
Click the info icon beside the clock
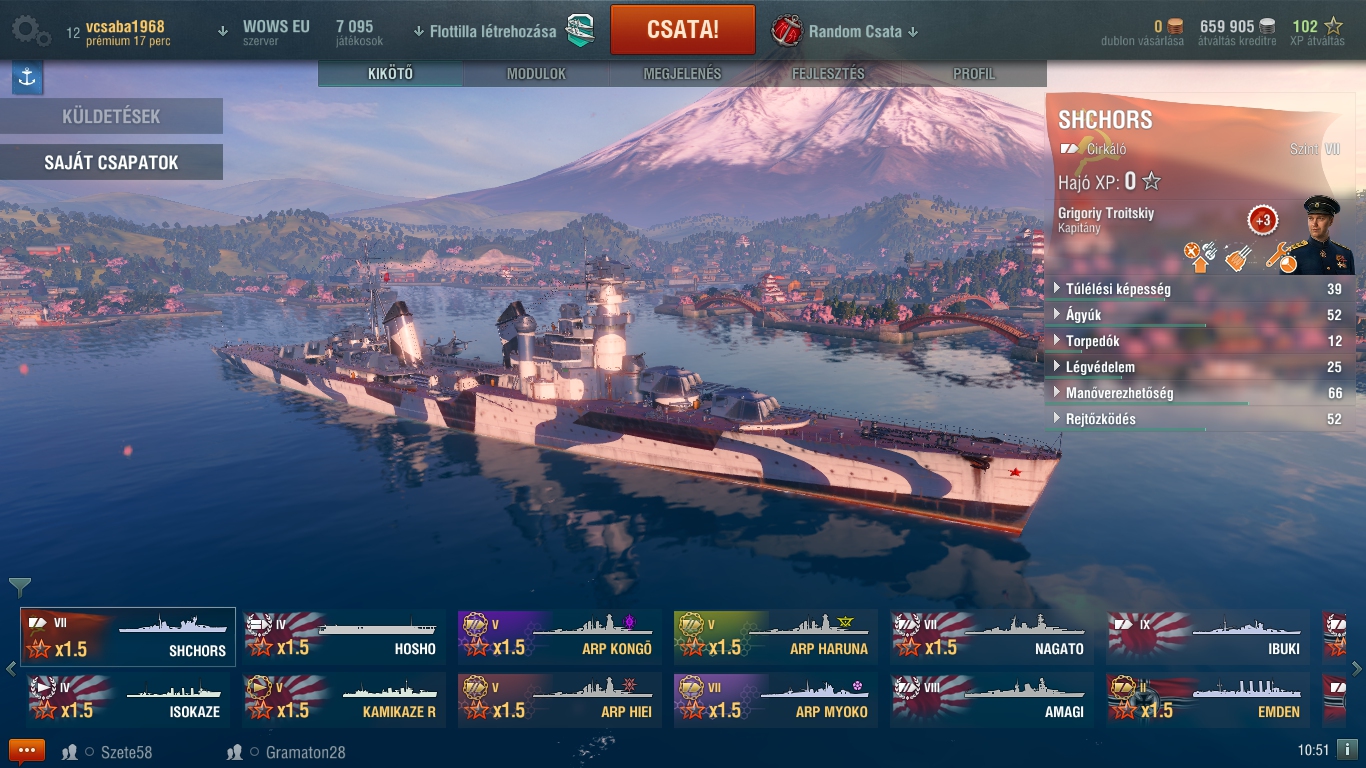[x=1347, y=749]
